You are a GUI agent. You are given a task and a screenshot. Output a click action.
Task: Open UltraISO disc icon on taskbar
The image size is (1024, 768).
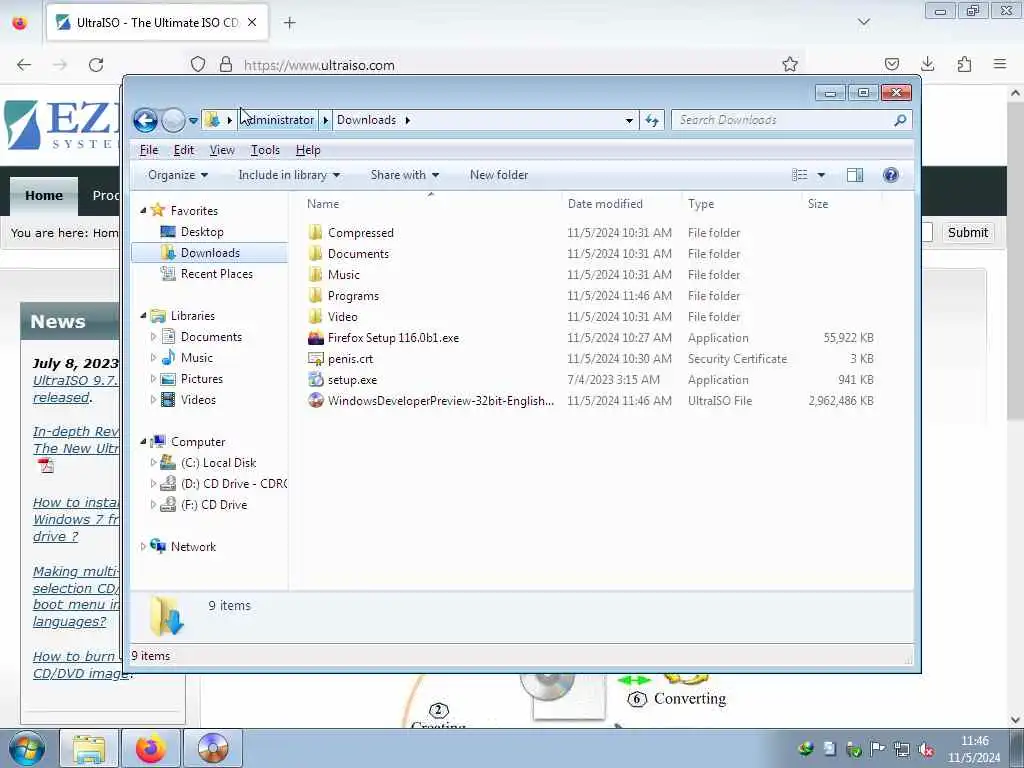pos(213,748)
